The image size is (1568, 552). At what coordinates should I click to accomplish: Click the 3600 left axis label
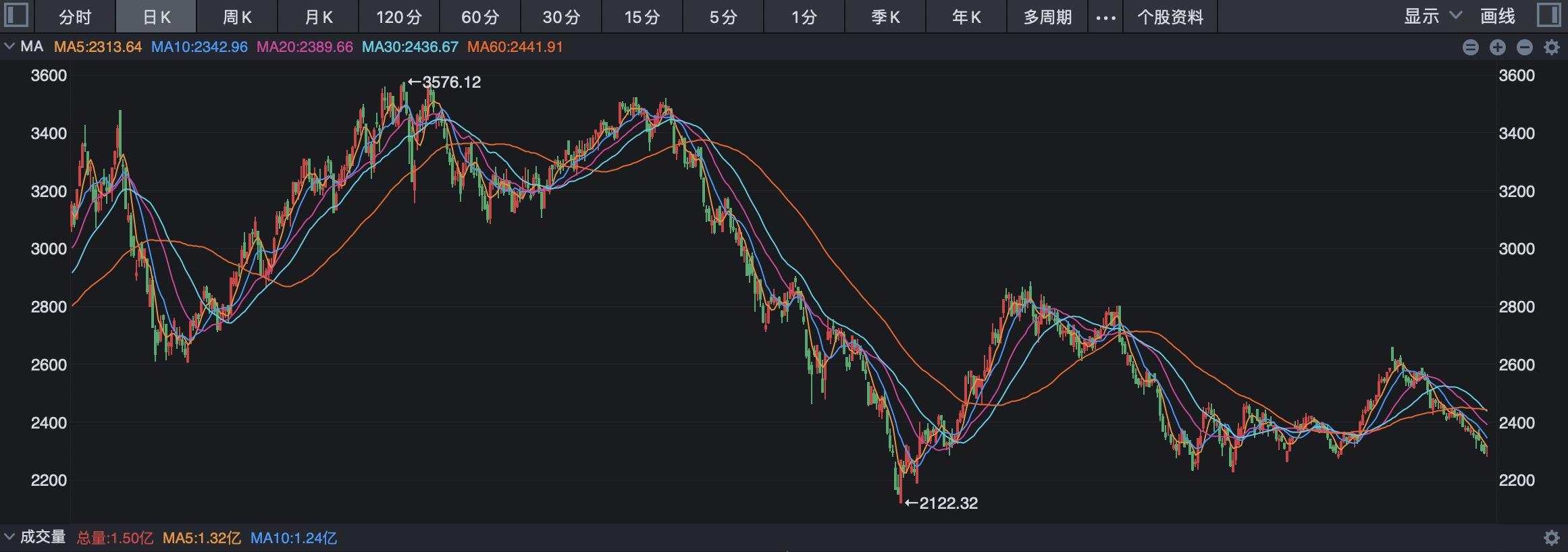(49, 76)
